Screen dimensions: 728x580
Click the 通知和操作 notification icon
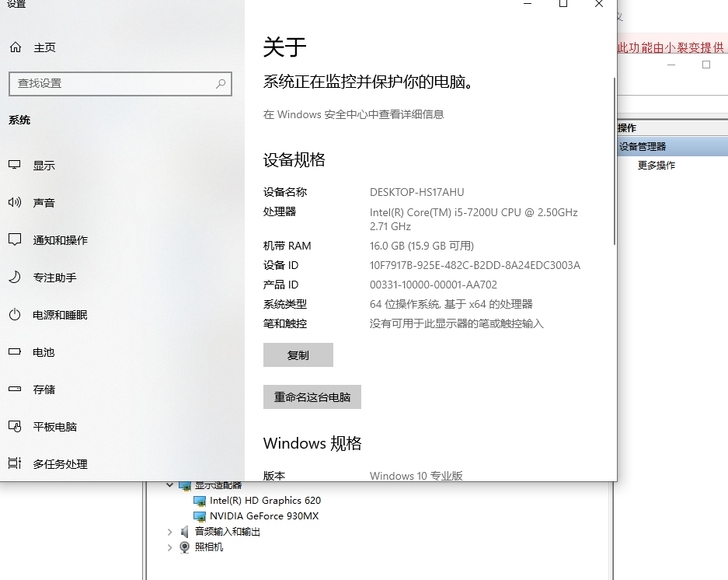coord(14,240)
